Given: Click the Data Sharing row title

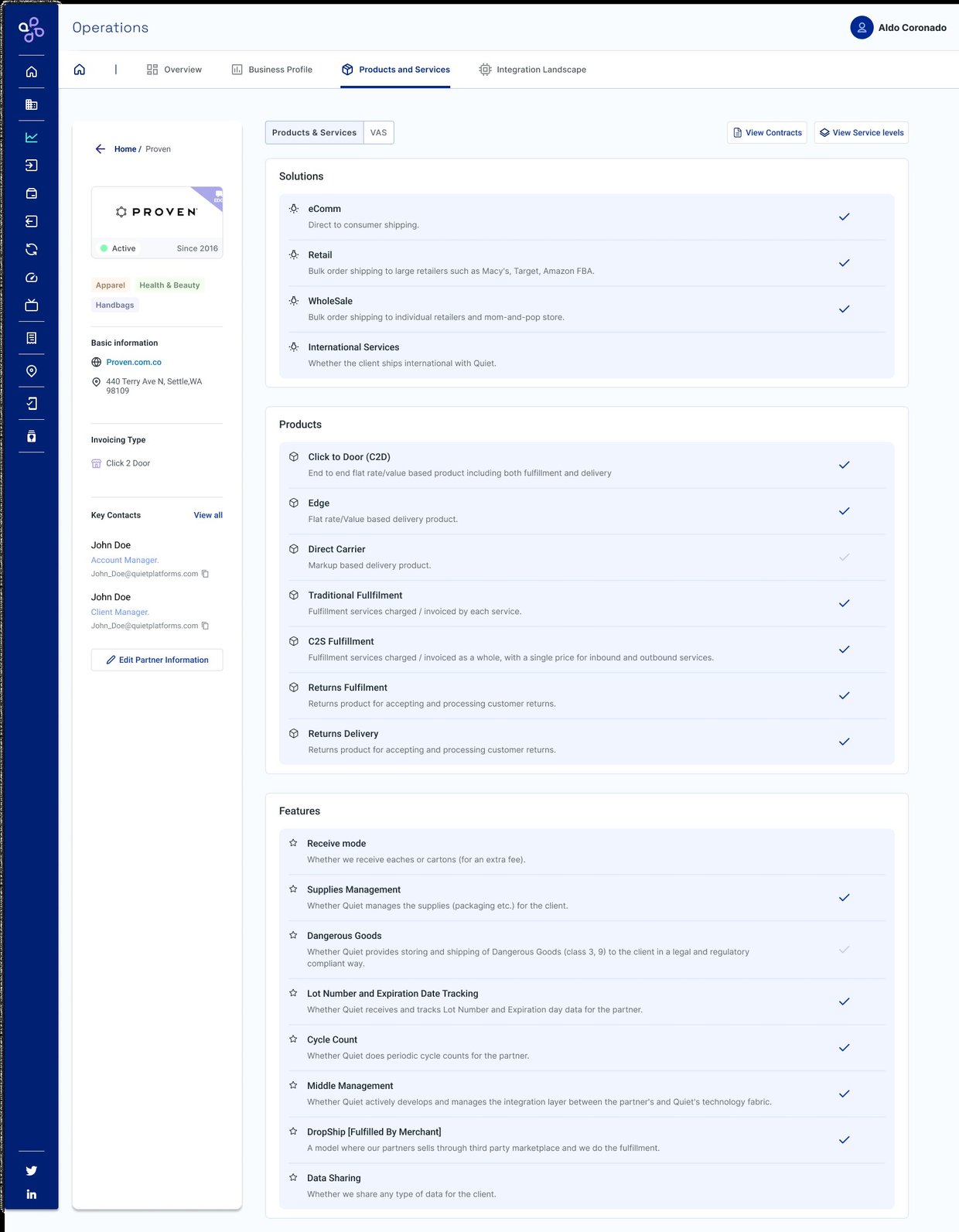Looking at the screenshot, I should pyautogui.click(x=333, y=1178).
